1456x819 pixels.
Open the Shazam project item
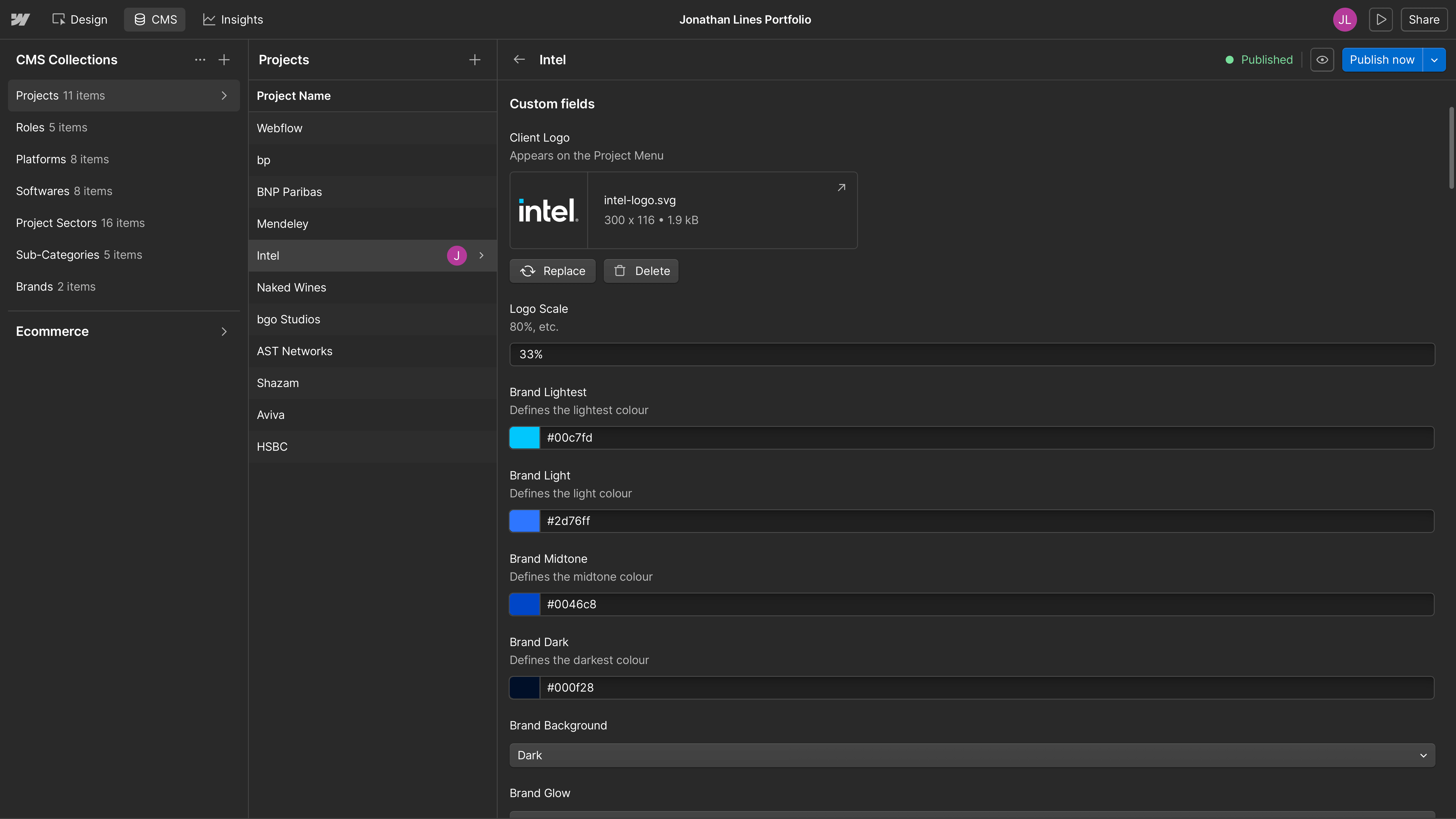point(373,383)
